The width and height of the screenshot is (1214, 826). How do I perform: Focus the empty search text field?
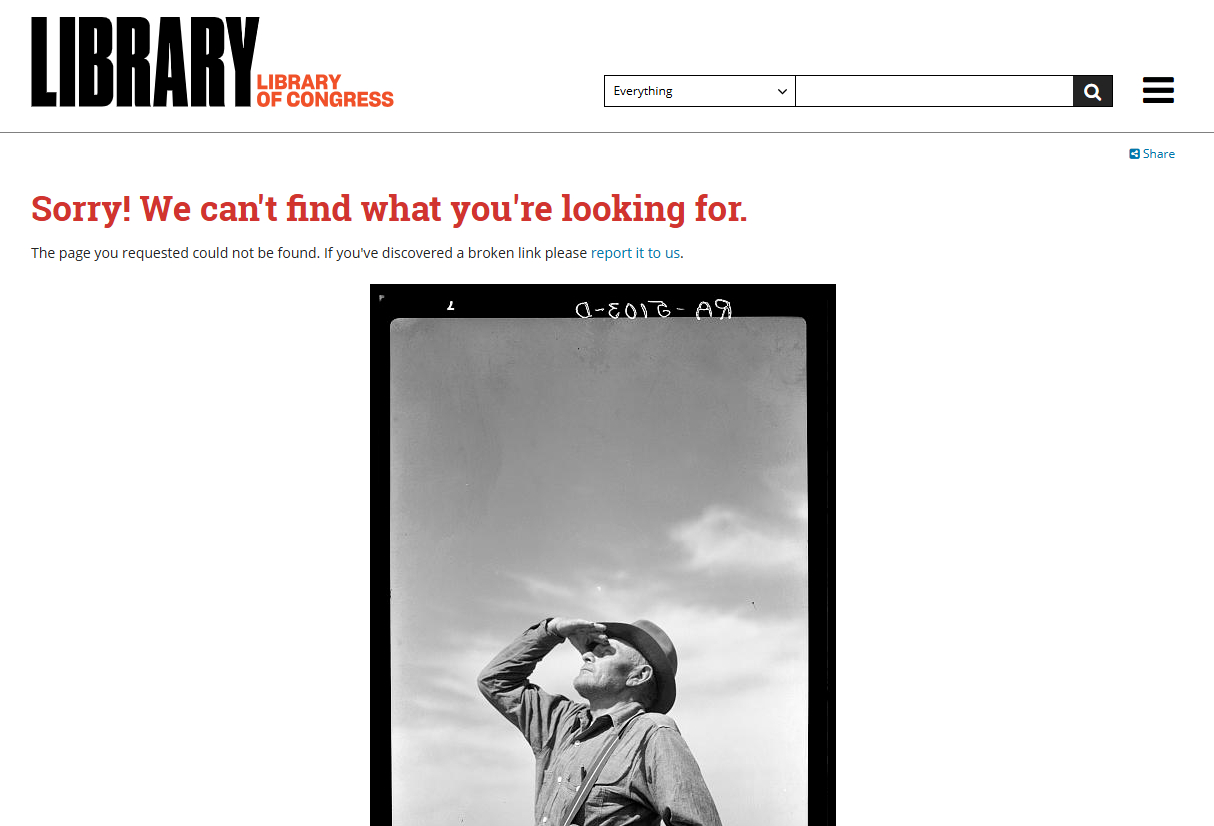tap(934, 91)
